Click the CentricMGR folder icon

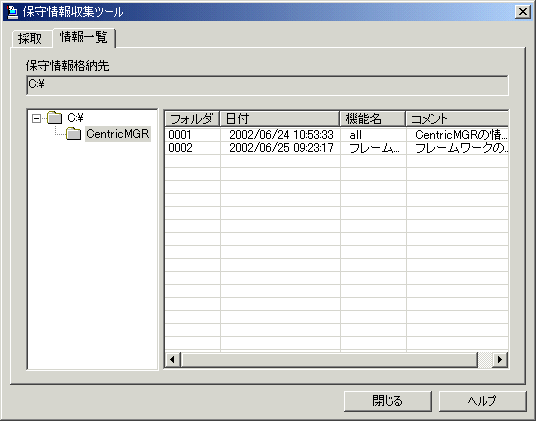coord(73,134)
